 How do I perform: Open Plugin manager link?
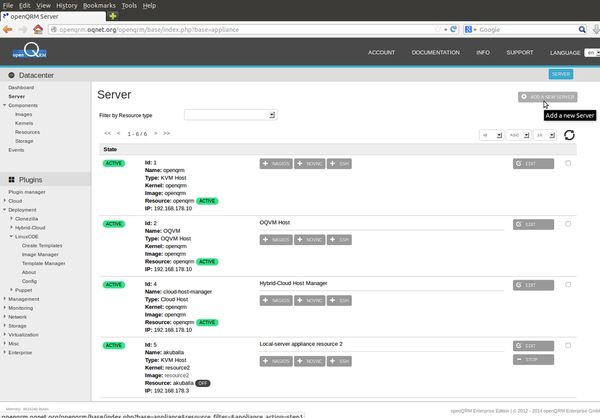click(27, 192)
